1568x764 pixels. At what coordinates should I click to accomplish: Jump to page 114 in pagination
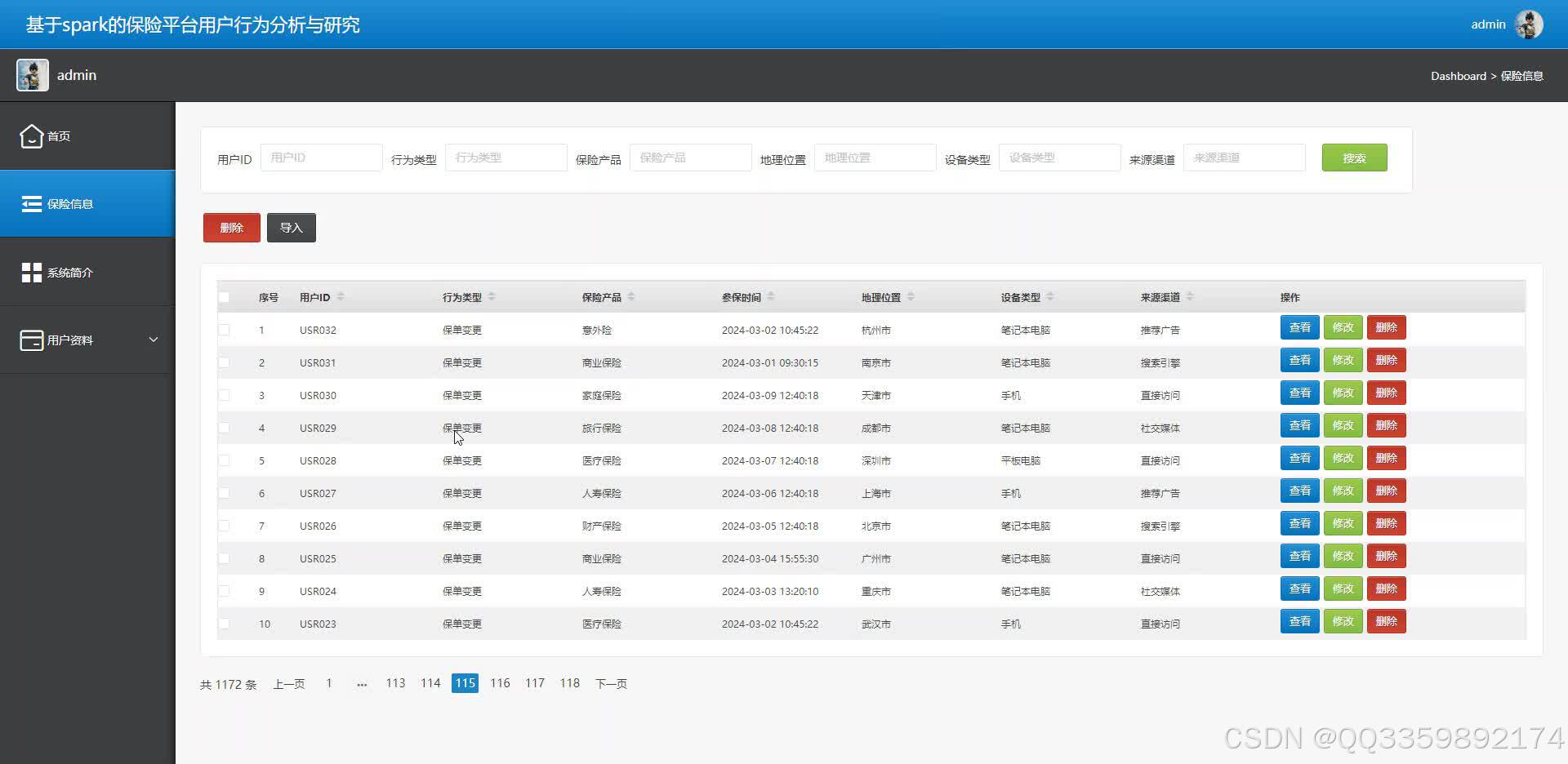(x=430, y=683)
